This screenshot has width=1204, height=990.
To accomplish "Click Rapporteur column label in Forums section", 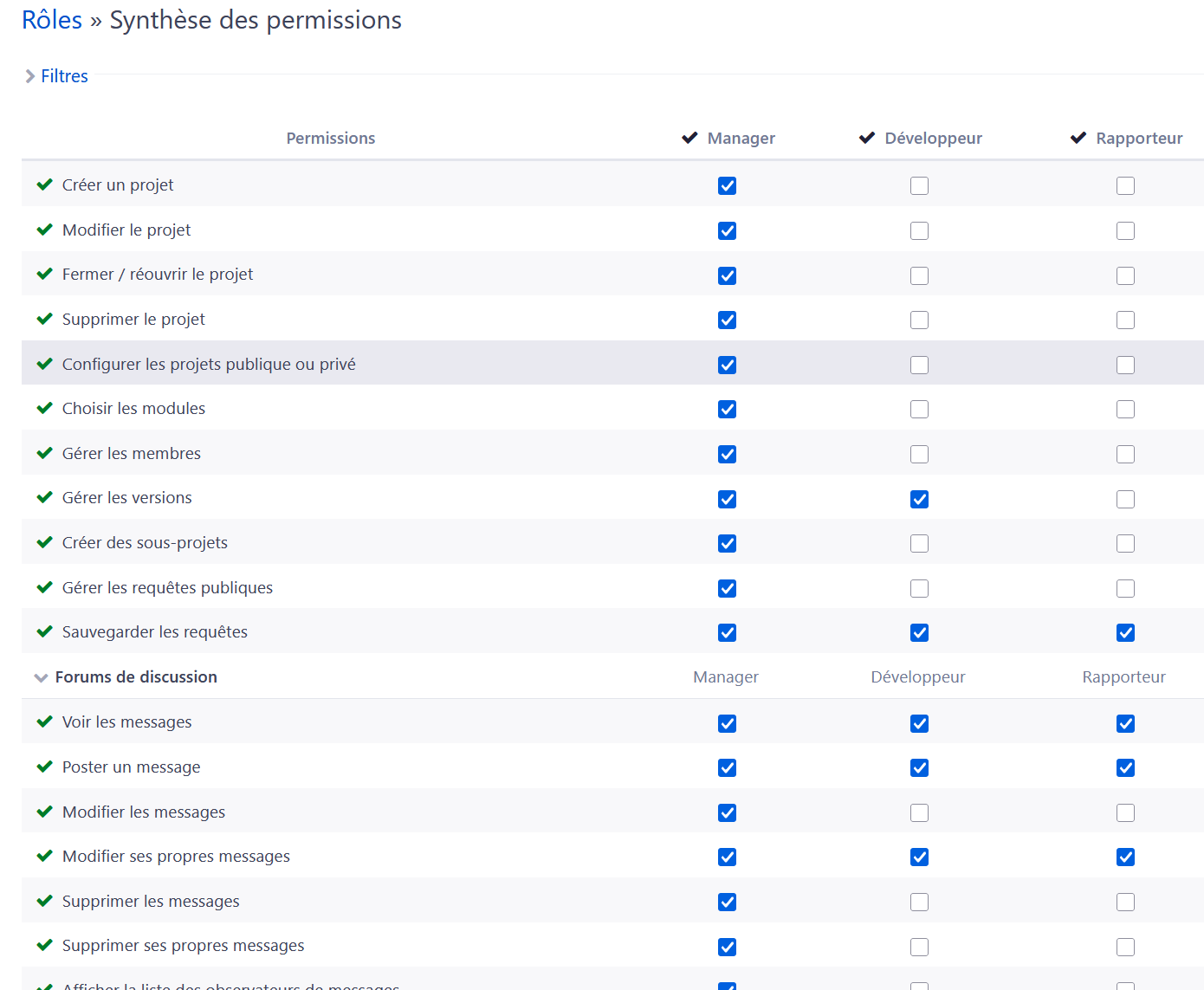I will (x=1123, y=676).
